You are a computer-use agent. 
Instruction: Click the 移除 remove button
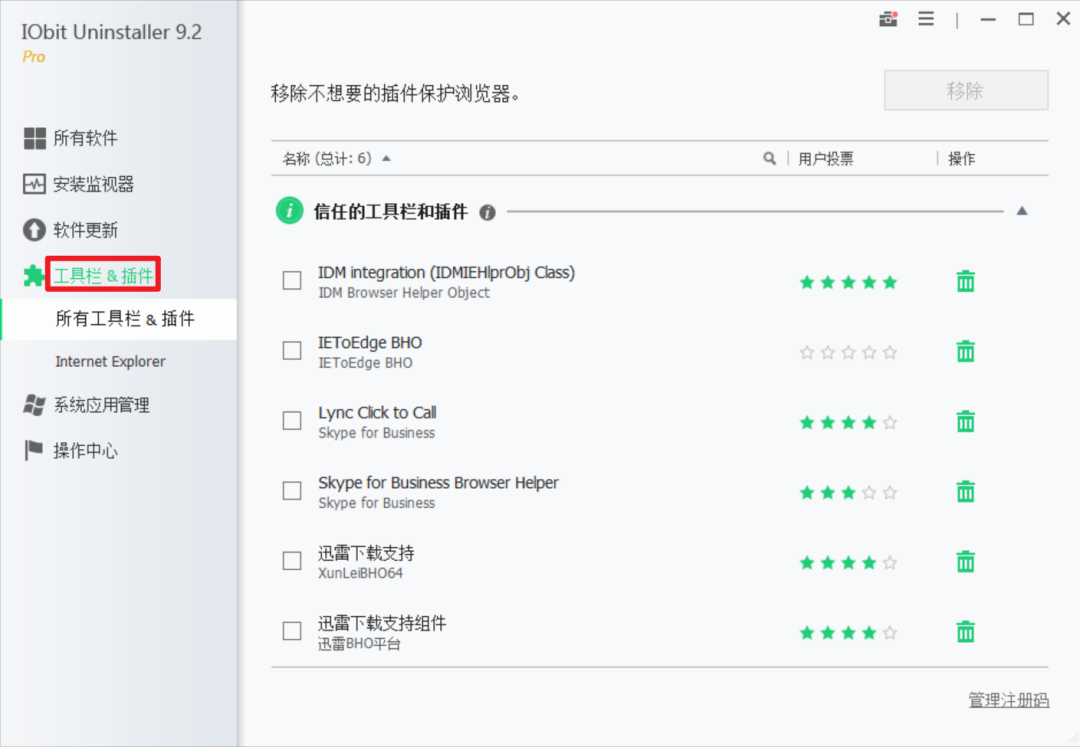[966, 90]
